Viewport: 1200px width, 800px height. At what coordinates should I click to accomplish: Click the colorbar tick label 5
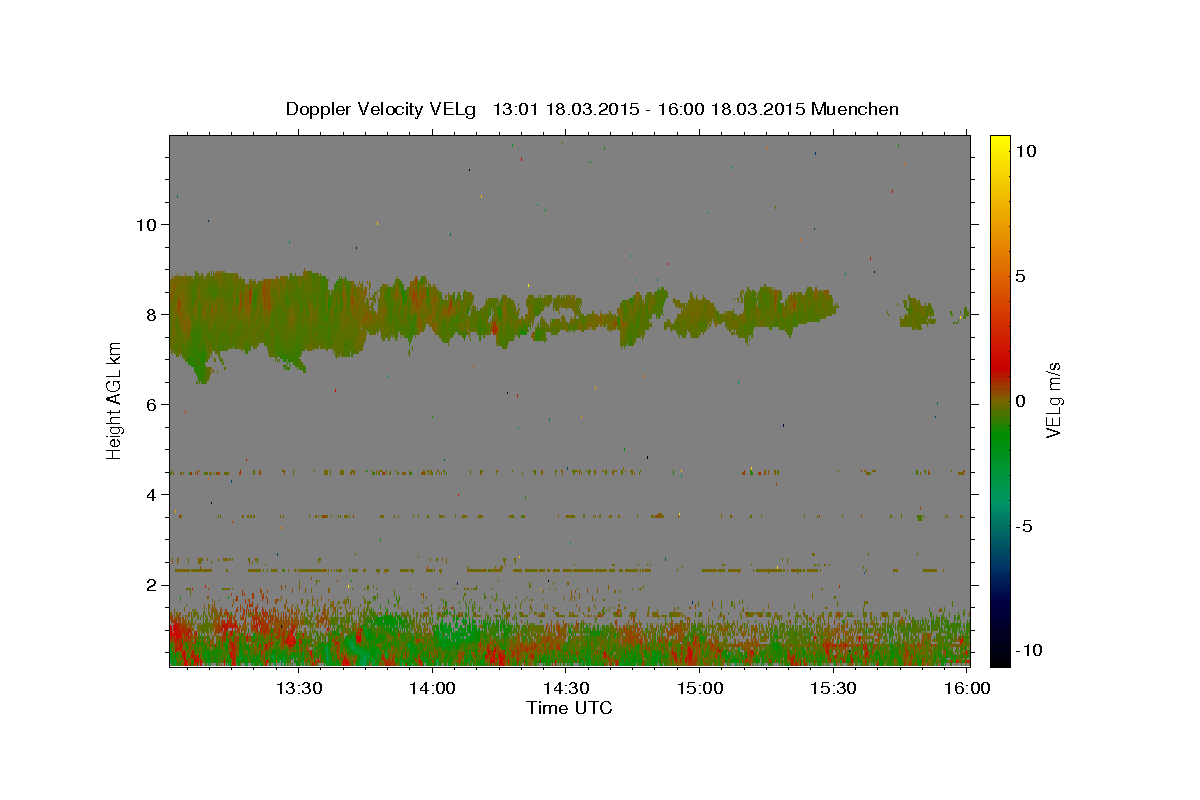pyautogui.click(x=1020, y=276)
